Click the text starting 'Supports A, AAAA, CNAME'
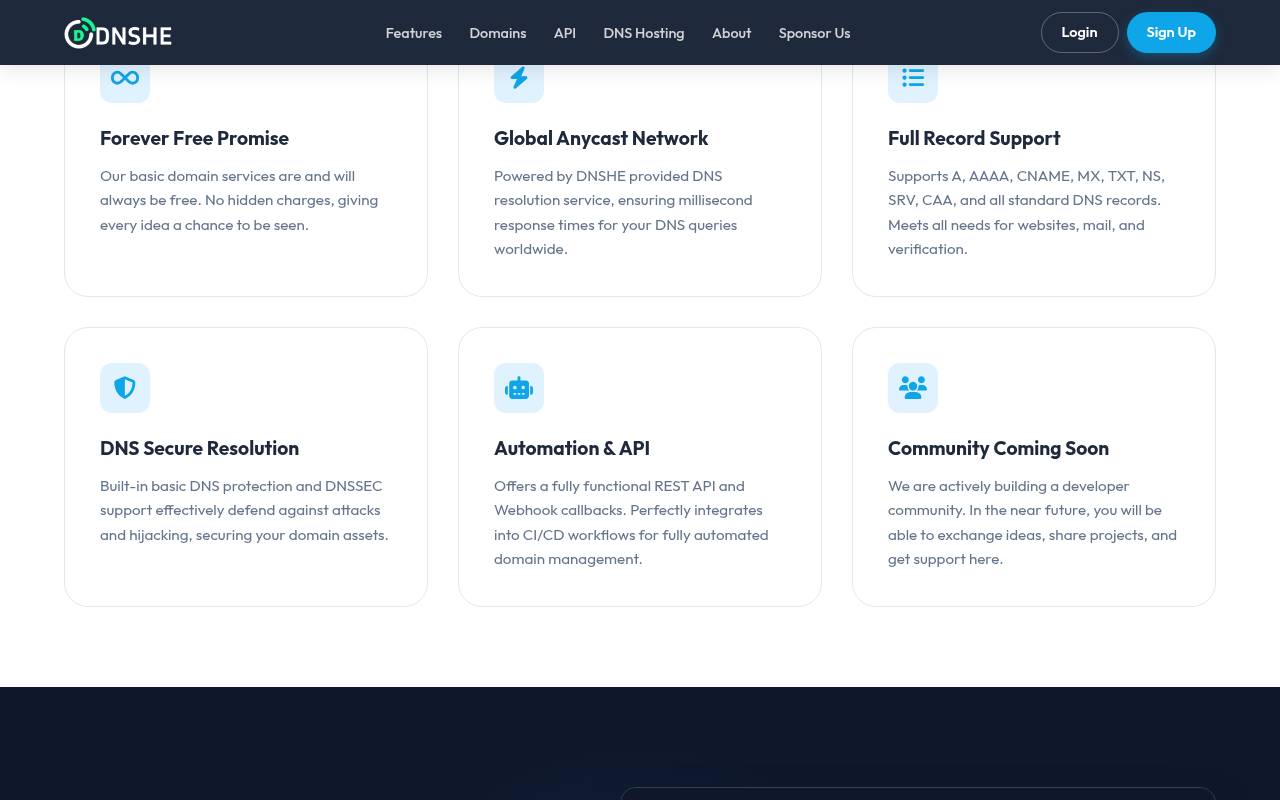 tap(1026, 212)
